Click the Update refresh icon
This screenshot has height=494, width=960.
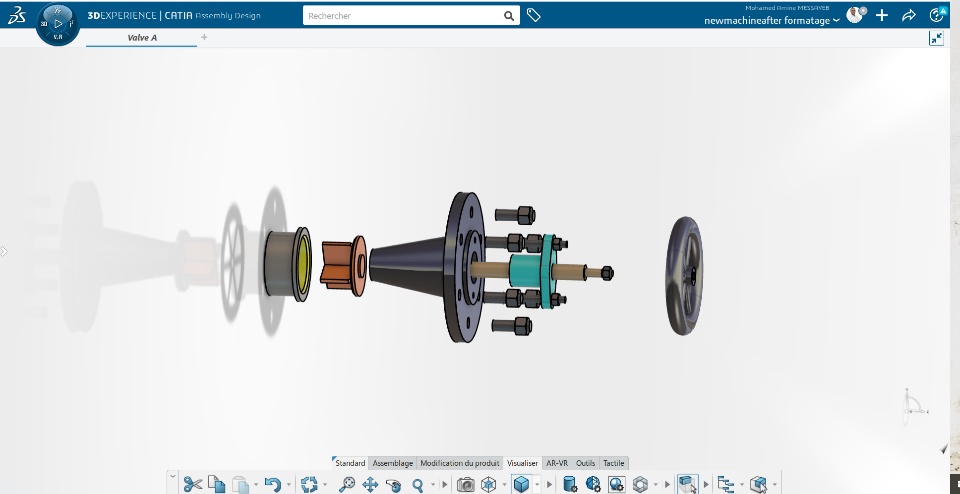click(309, 484)
